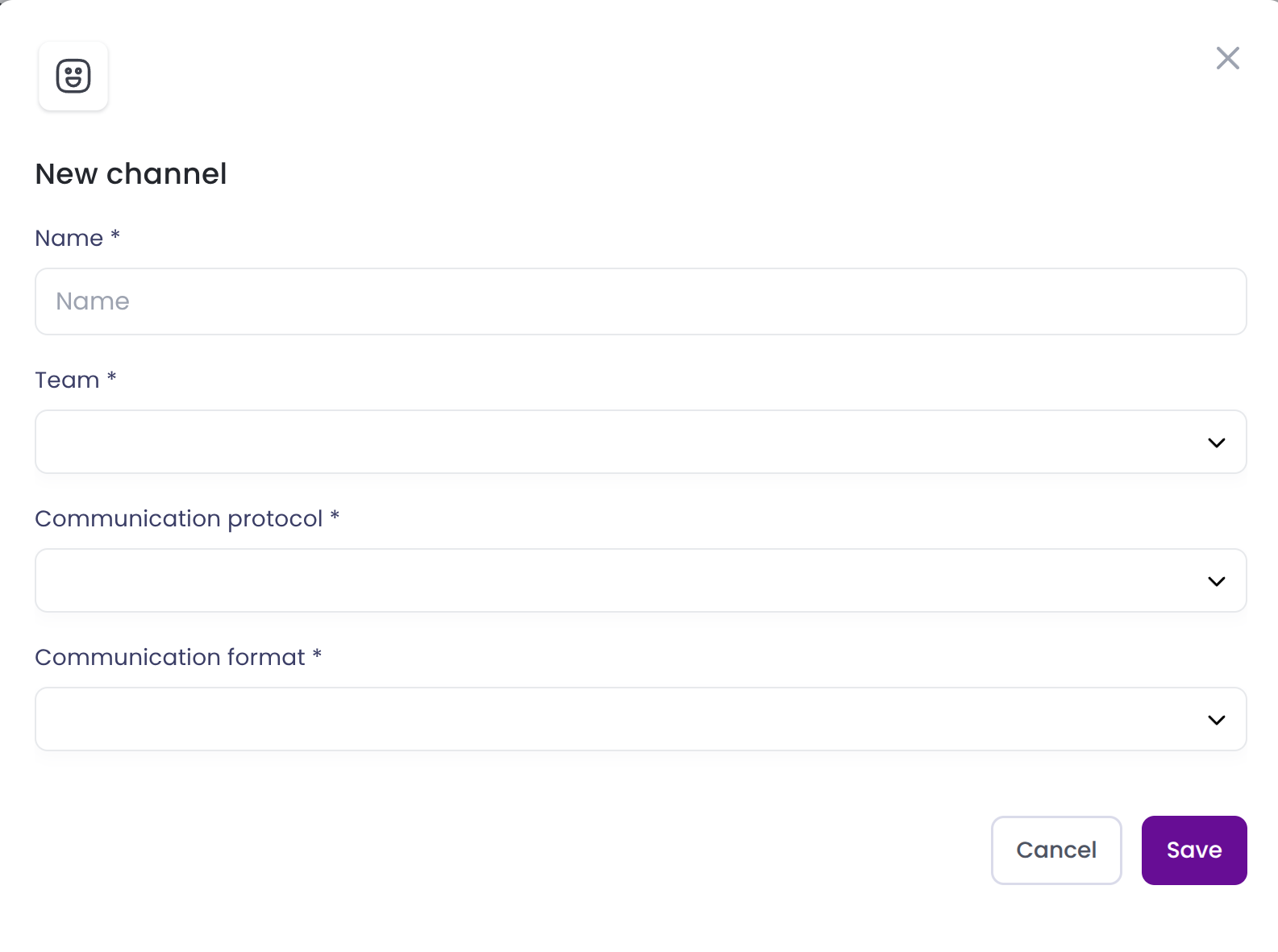Screen dimensions: 1278x952
Task: Open the Communication format dropdown field
Action: click(x=613, y=719)
